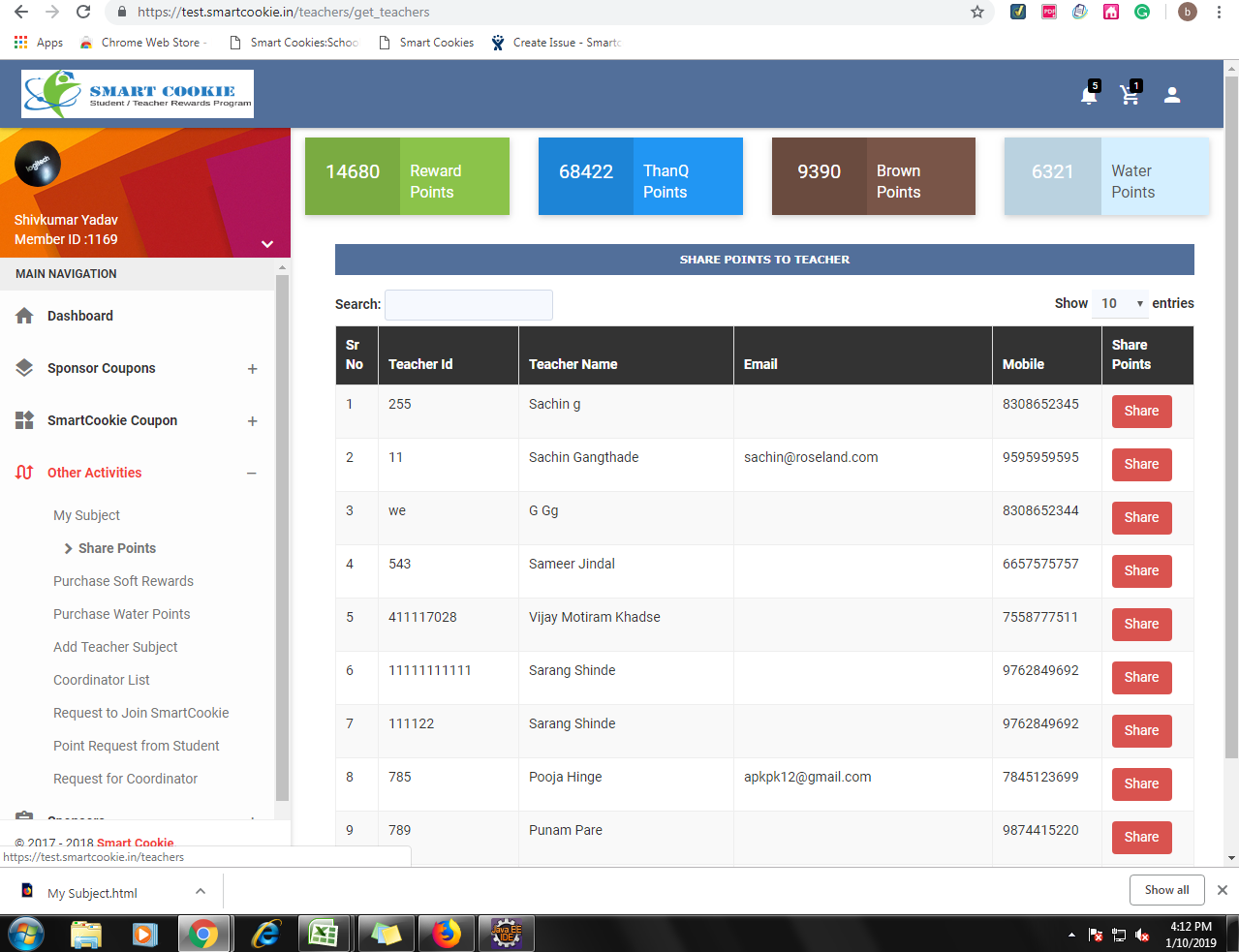This screenshot has width=1239, height=952.
Task: Select Coordinator List in sidebar
Action: [102, 680]
